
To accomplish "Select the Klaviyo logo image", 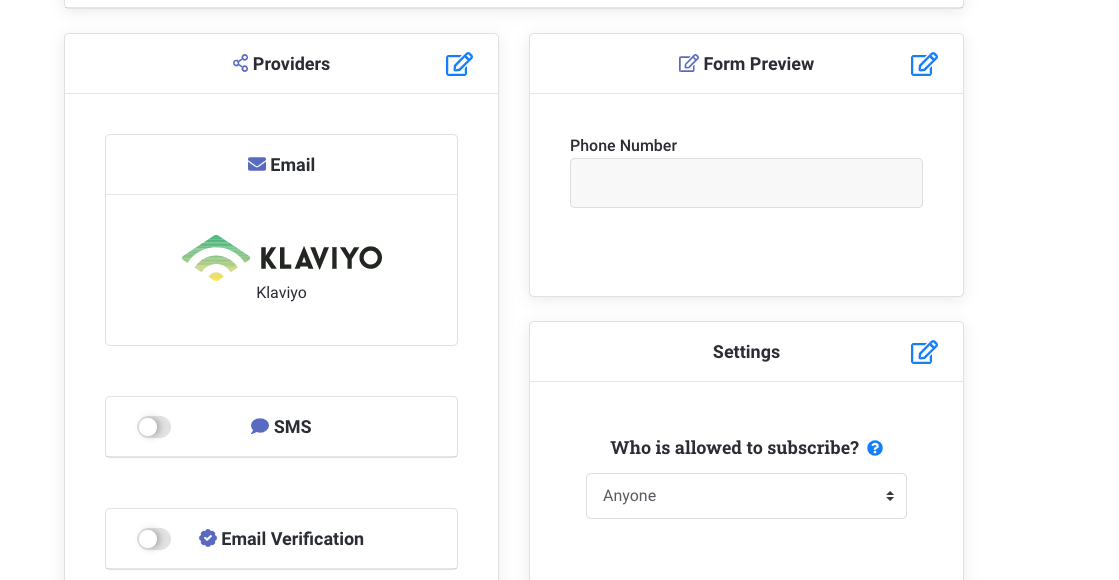I will [x=282, y=258].
